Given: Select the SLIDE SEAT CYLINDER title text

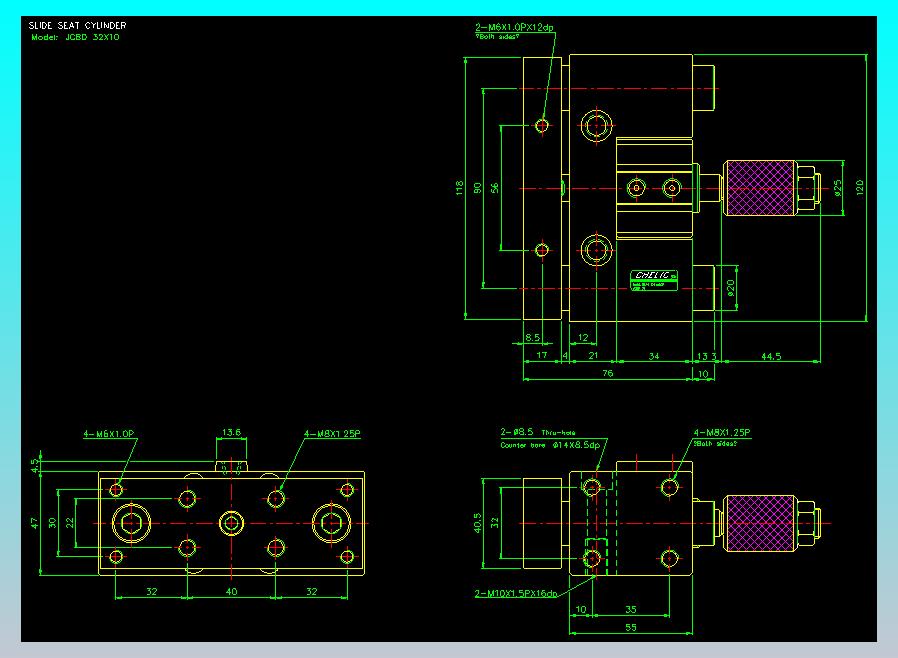Looking at the screenshot, I should point(77,25).
